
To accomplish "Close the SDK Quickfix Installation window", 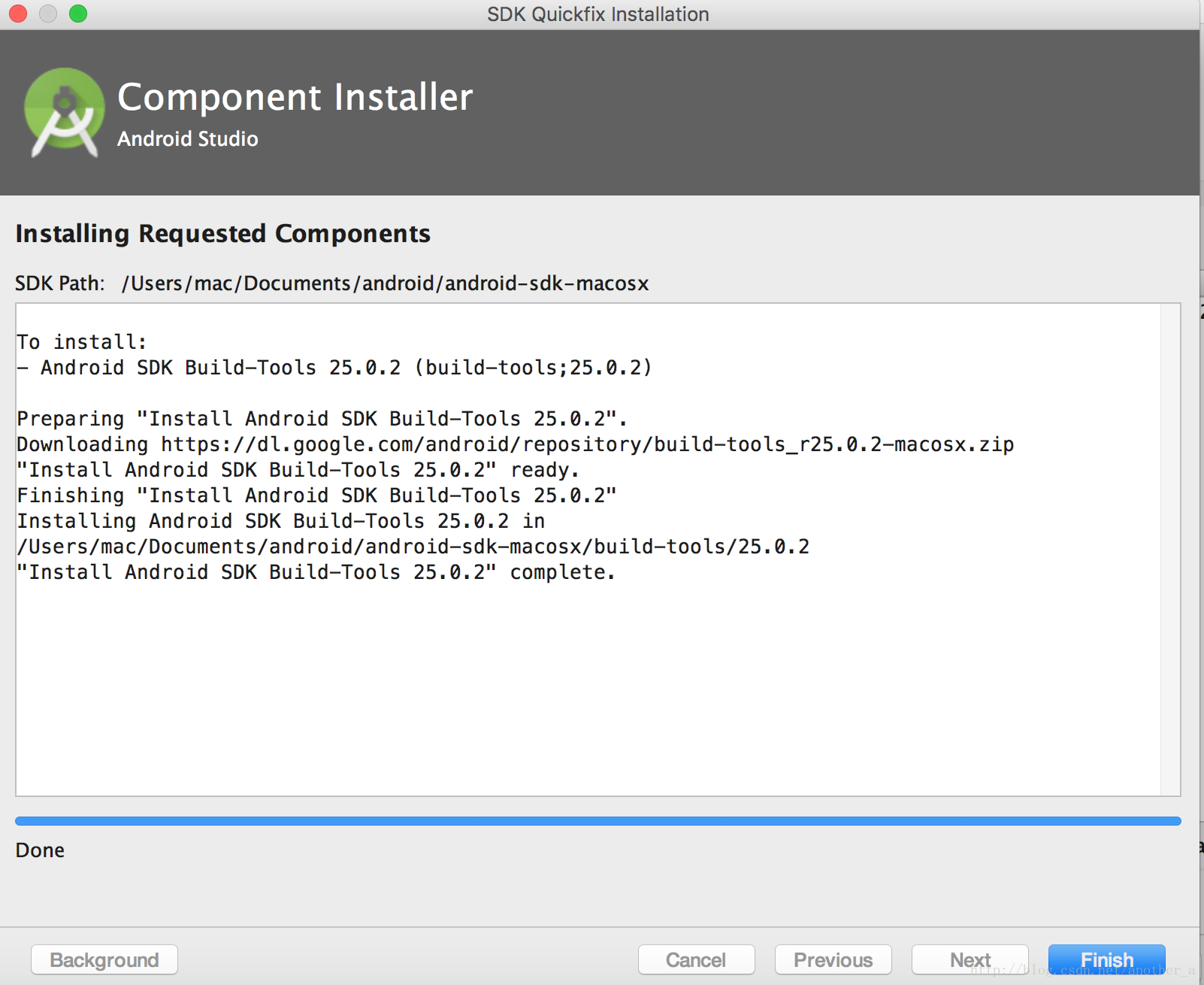I will tap(18, 14).
